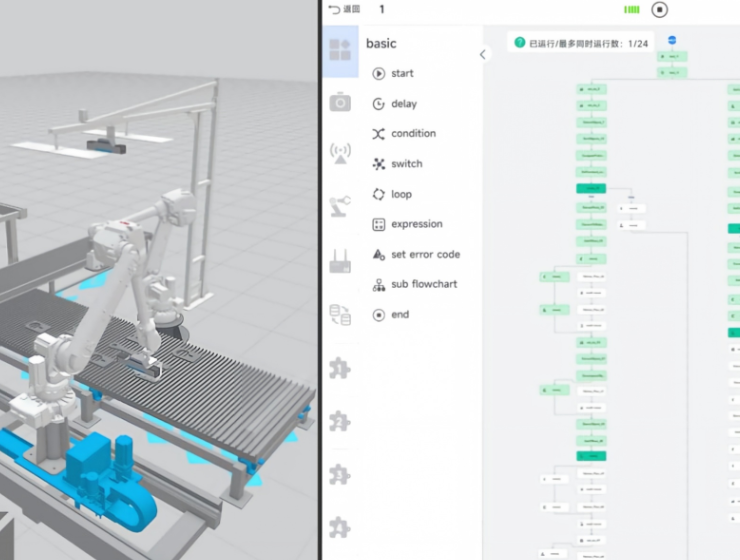Viewport: 740px width, 560px height.
Task: Select the 'start' label in palette
Action: 402,74
